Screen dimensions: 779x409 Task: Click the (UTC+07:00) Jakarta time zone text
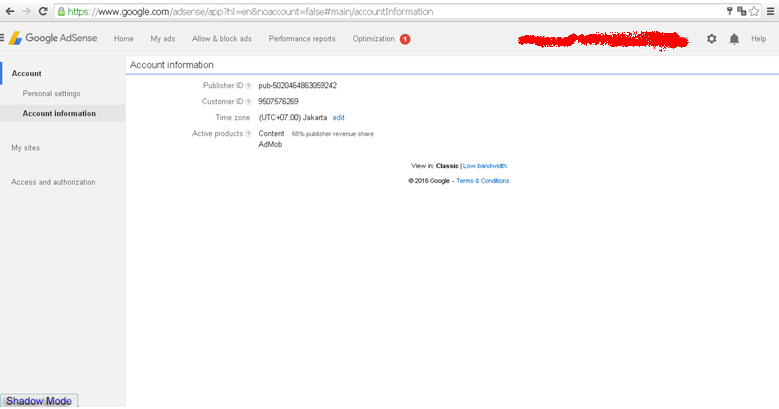coord(293,118)
